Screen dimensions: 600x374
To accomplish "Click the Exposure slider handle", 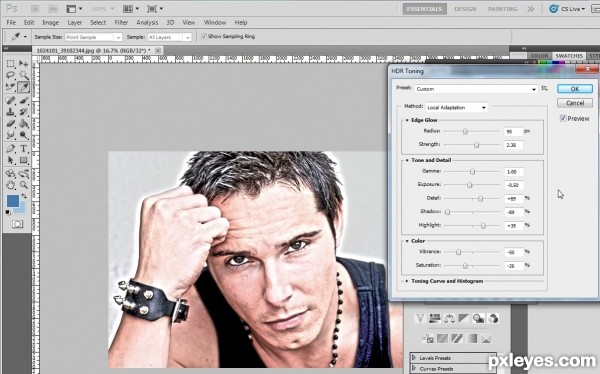I will [470, 185].
